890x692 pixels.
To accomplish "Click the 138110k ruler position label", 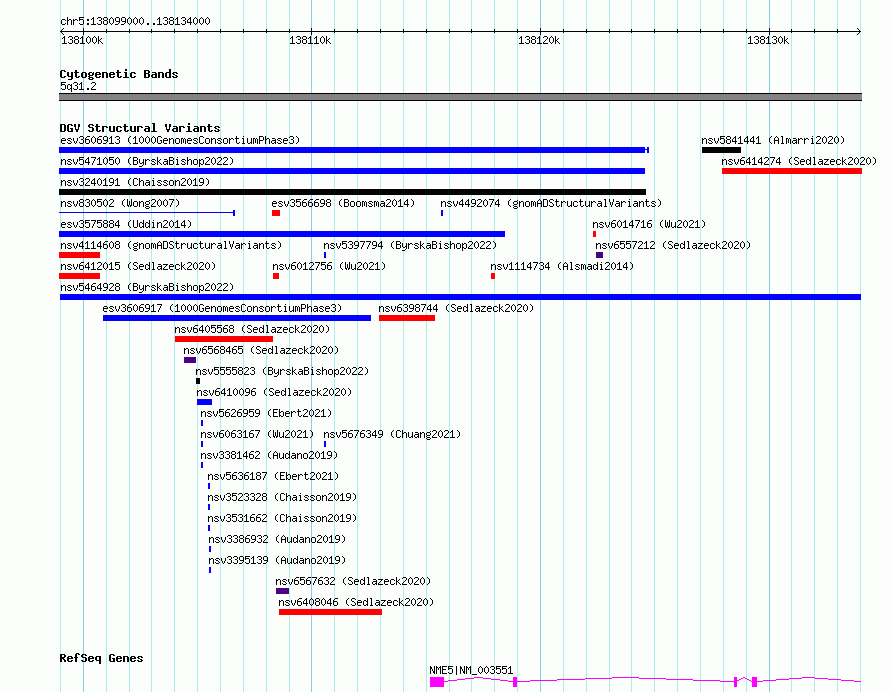I will click(310, 40).
